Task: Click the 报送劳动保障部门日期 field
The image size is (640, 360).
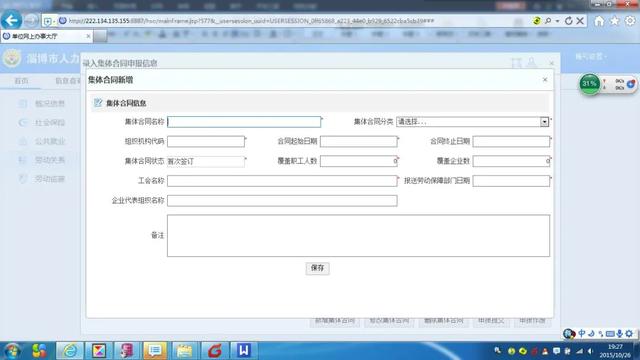Action: click(x=511, y=181)
